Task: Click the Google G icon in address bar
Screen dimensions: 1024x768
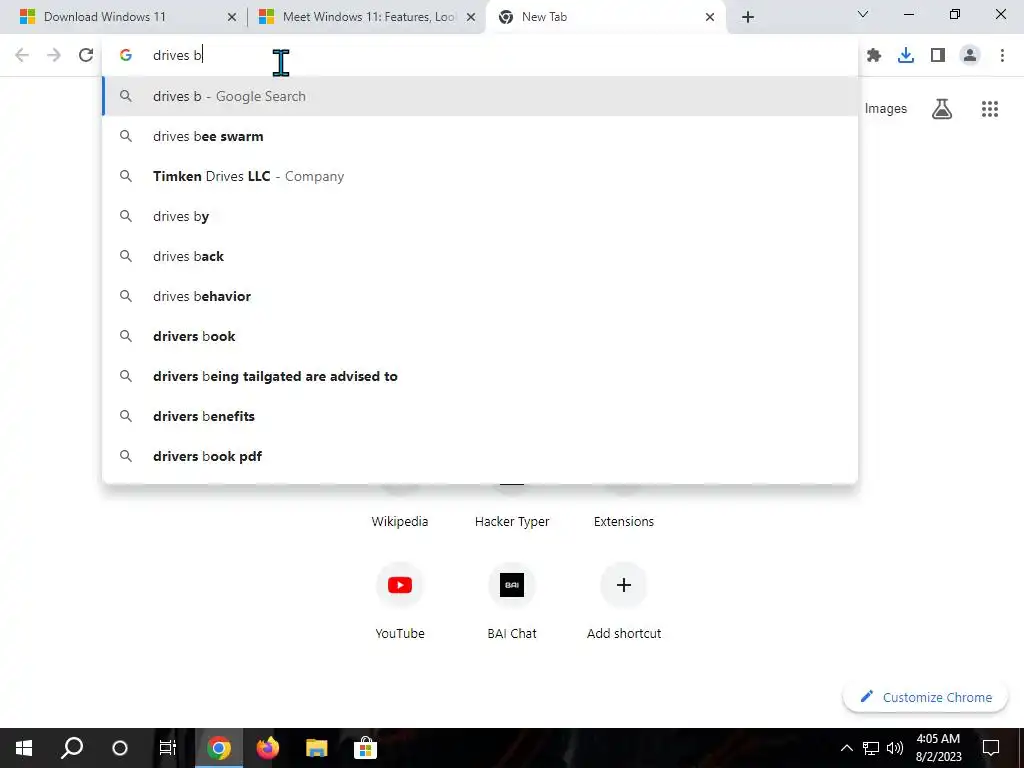Action: click(126, 56)
